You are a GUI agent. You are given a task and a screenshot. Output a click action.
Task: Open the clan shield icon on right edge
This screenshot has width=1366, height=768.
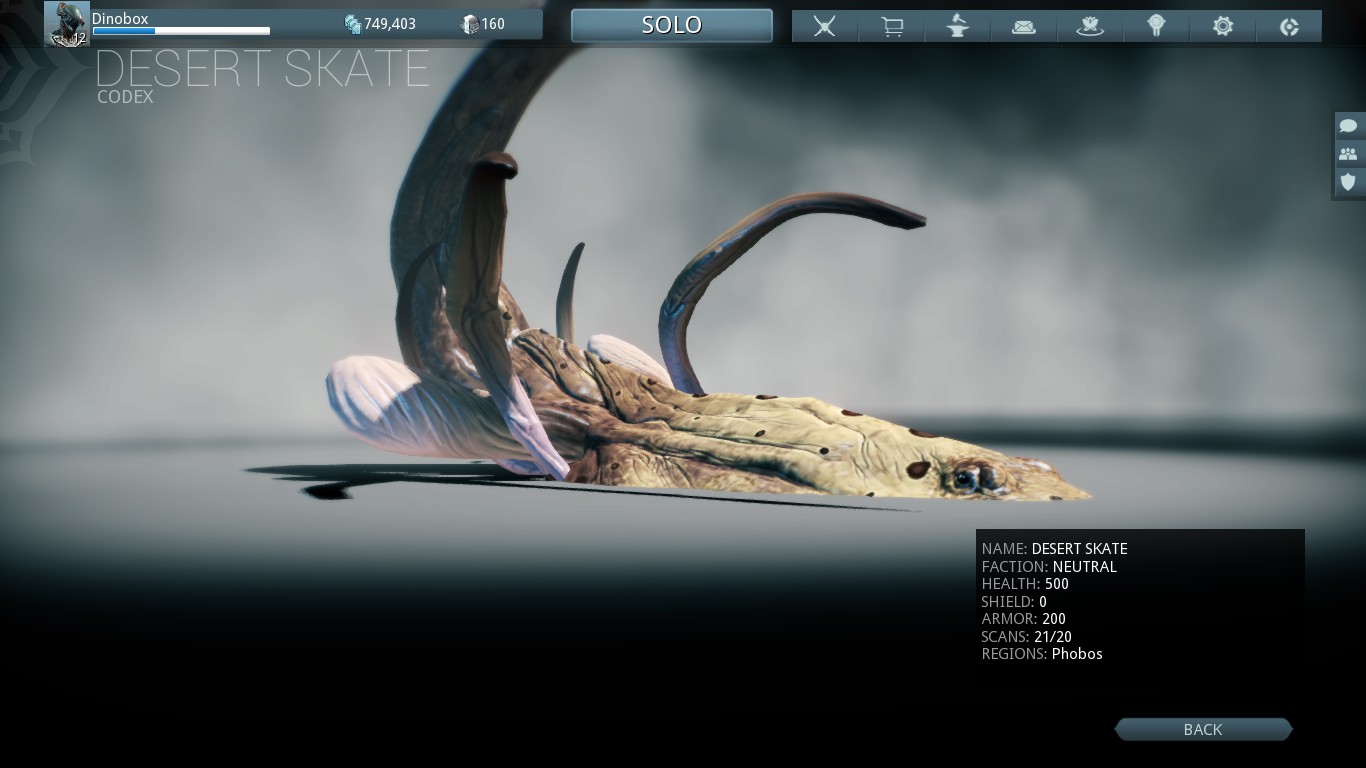1349,182
